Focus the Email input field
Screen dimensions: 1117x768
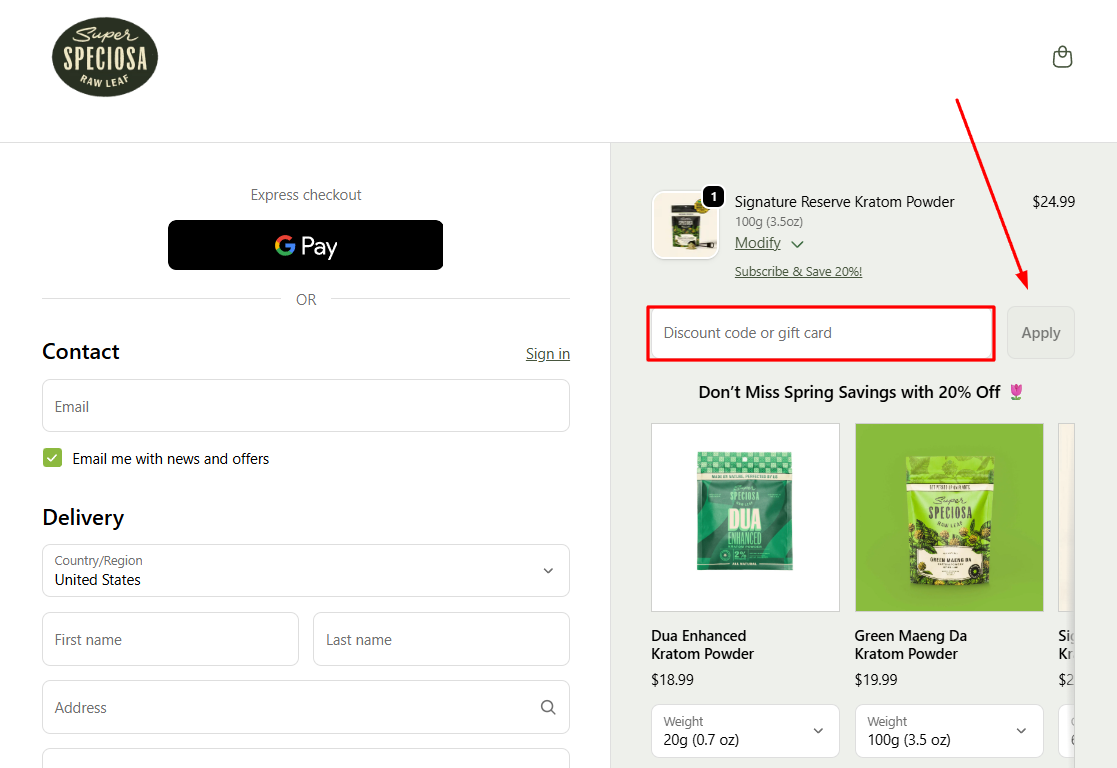pos(306,406)
